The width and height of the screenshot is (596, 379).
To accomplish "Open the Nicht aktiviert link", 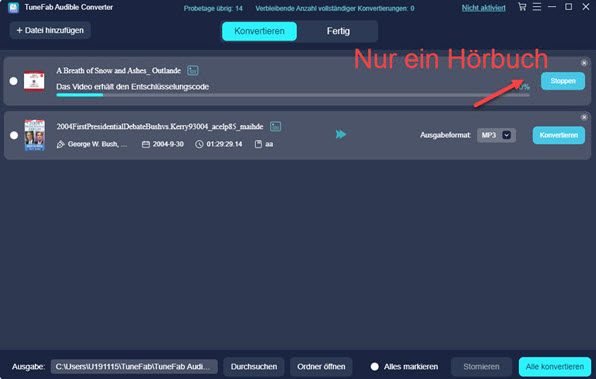I will click(483, 8).
